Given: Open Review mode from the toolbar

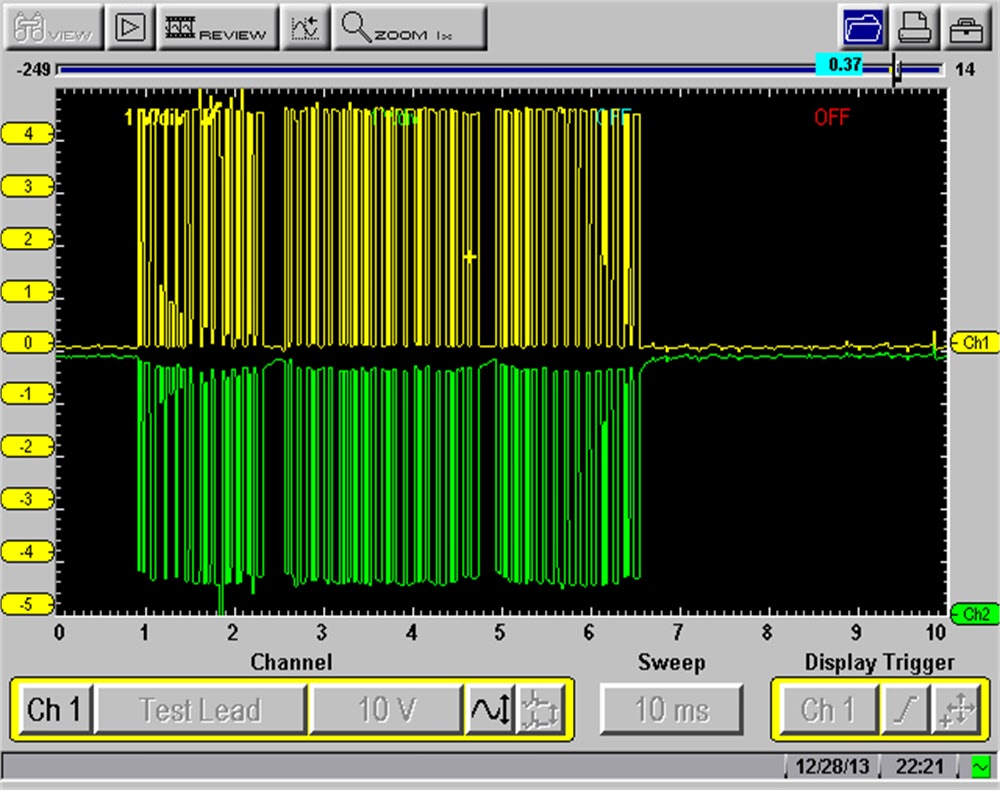Looking at the screenshot, I should tap(217, 27).
